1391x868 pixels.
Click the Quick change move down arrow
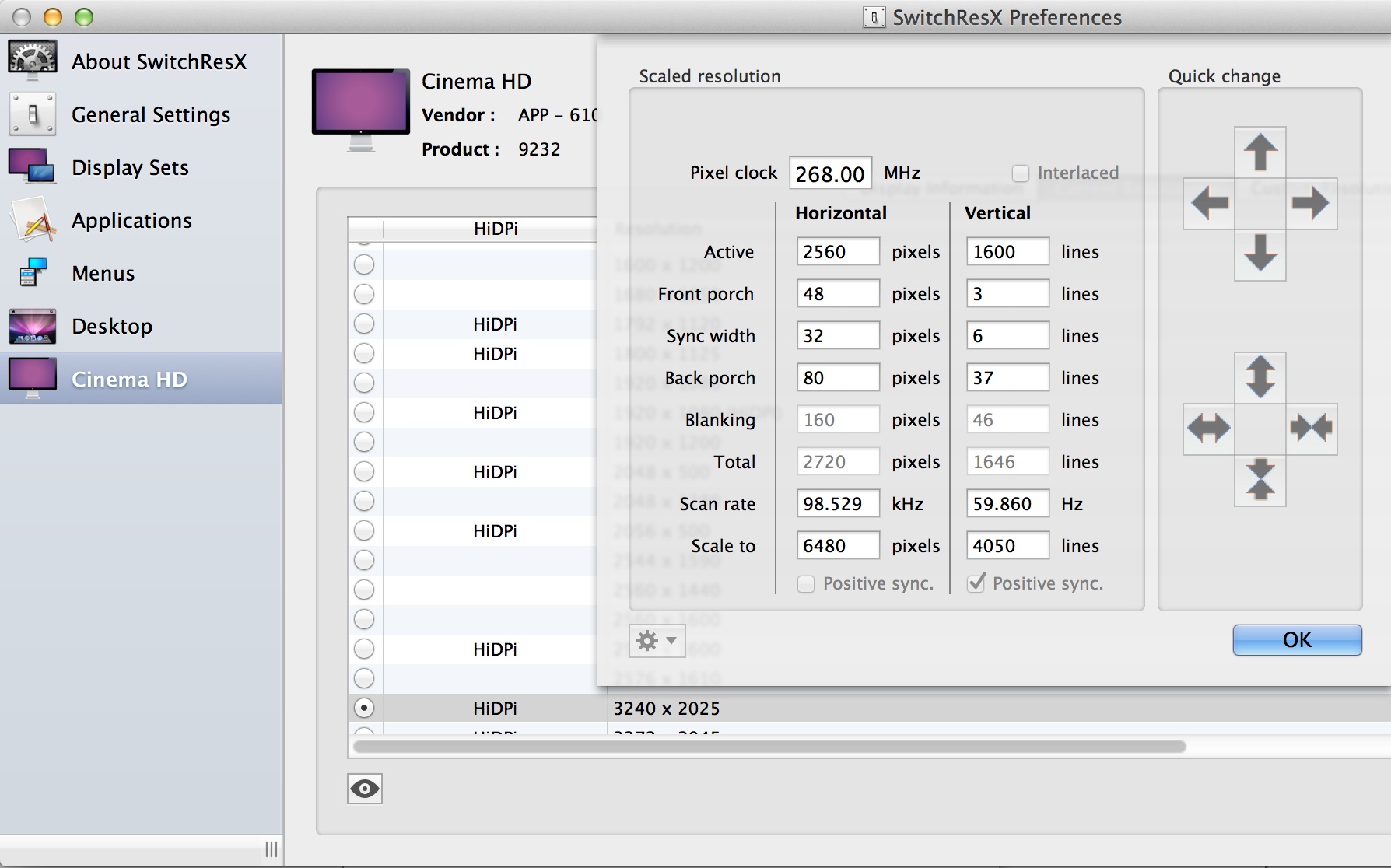click(1260, 254)
